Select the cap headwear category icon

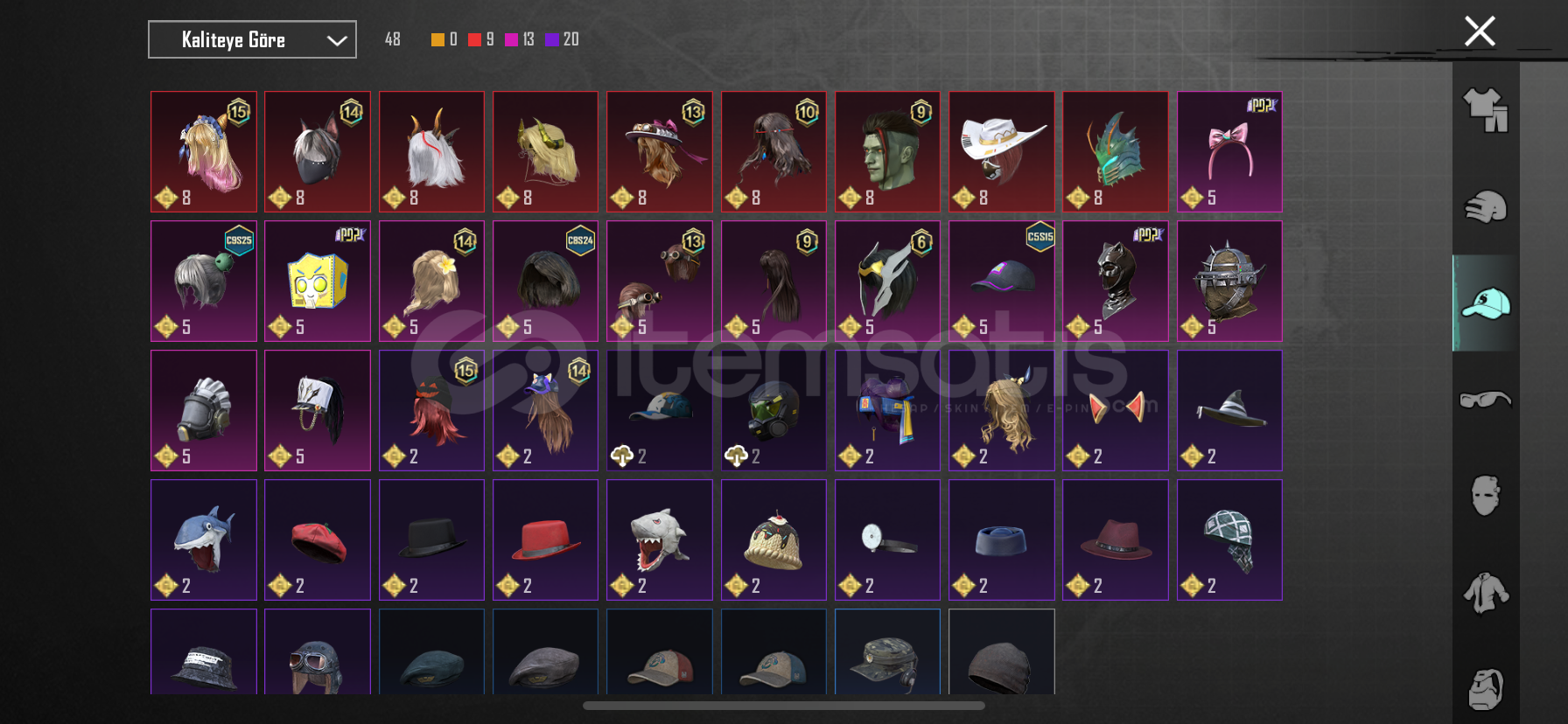click(1486, 303)
